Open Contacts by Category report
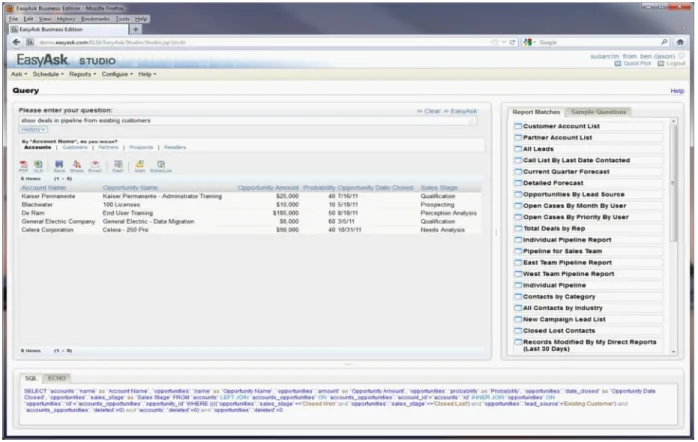Screen dimensions: 698x442 point(559,296)
